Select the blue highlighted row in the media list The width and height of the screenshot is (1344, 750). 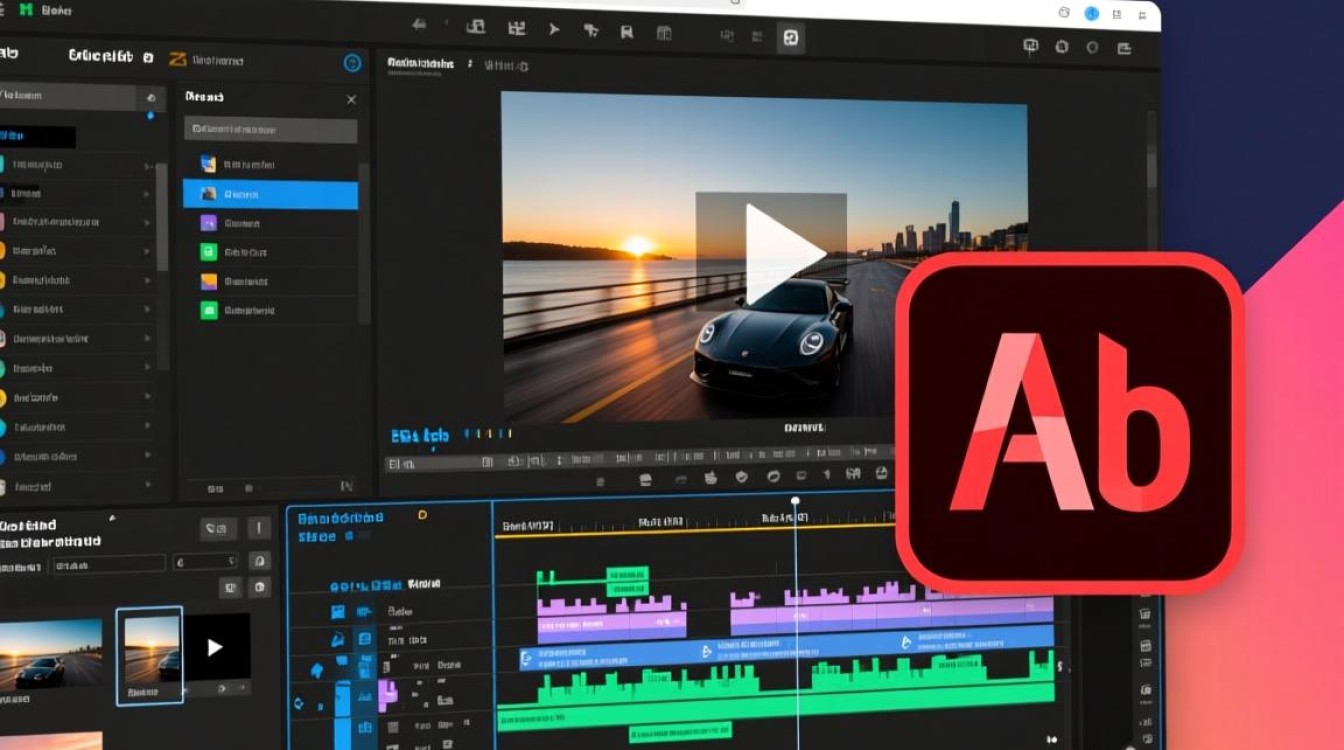(270, 194)
